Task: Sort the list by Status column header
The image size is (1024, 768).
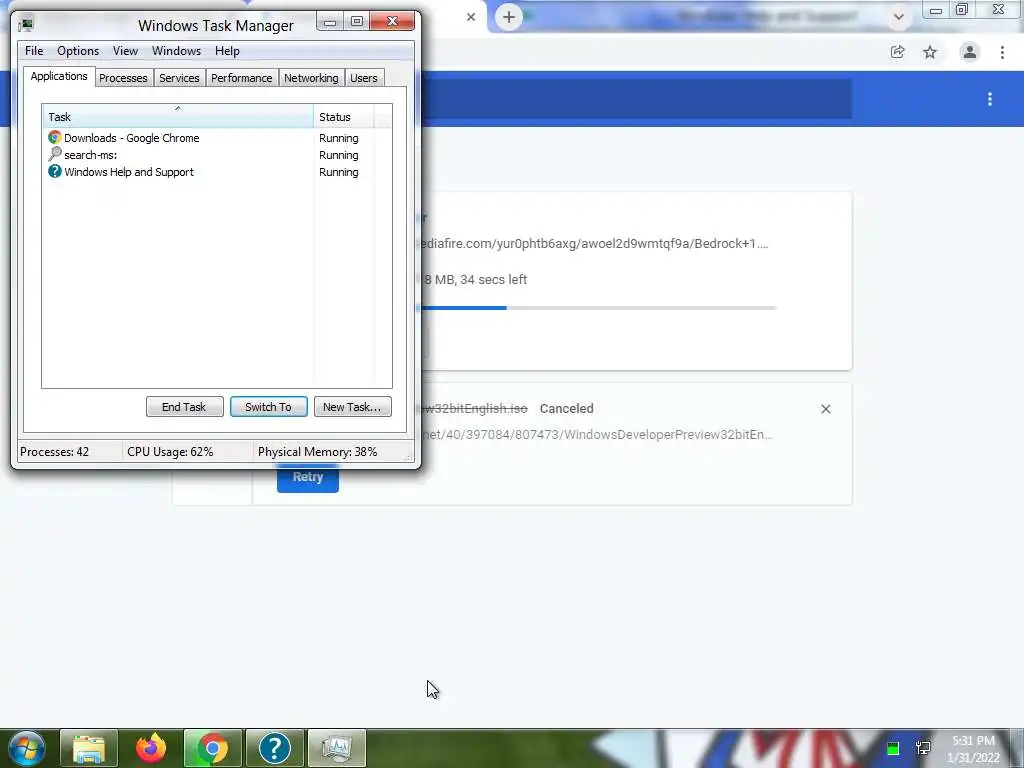Action: click(x=344, y=117)
